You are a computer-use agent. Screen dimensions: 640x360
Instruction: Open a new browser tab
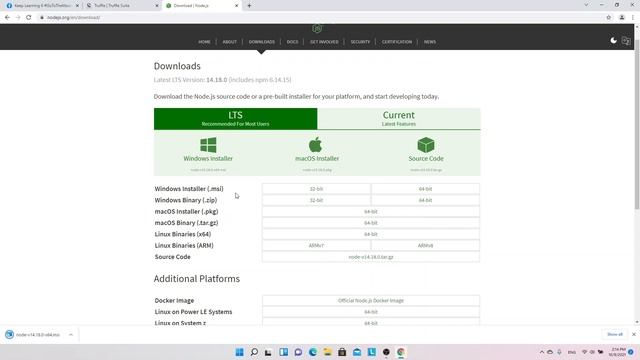(249, 6)
